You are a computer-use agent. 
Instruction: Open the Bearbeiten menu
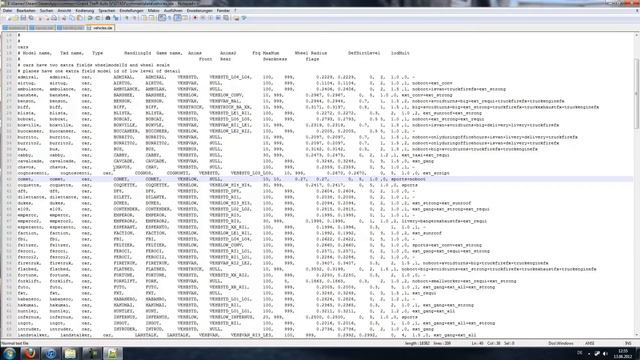[26, 11]
